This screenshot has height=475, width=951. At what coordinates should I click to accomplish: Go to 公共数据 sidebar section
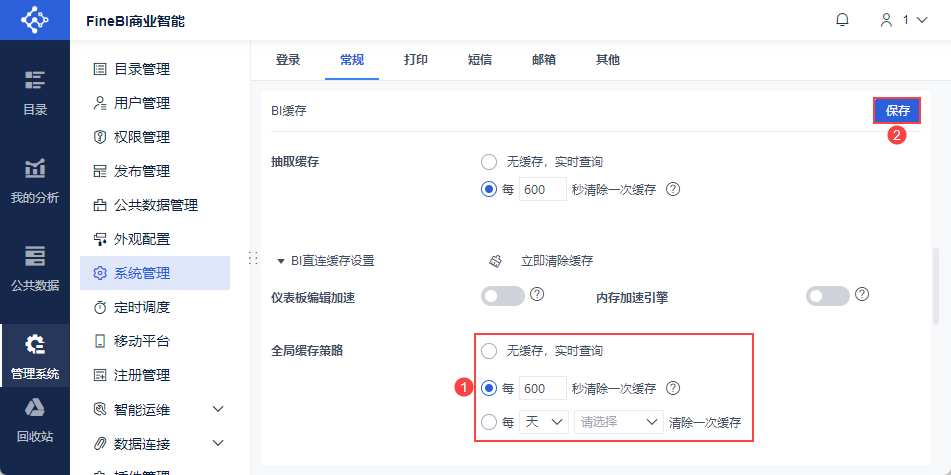point(35,267)
